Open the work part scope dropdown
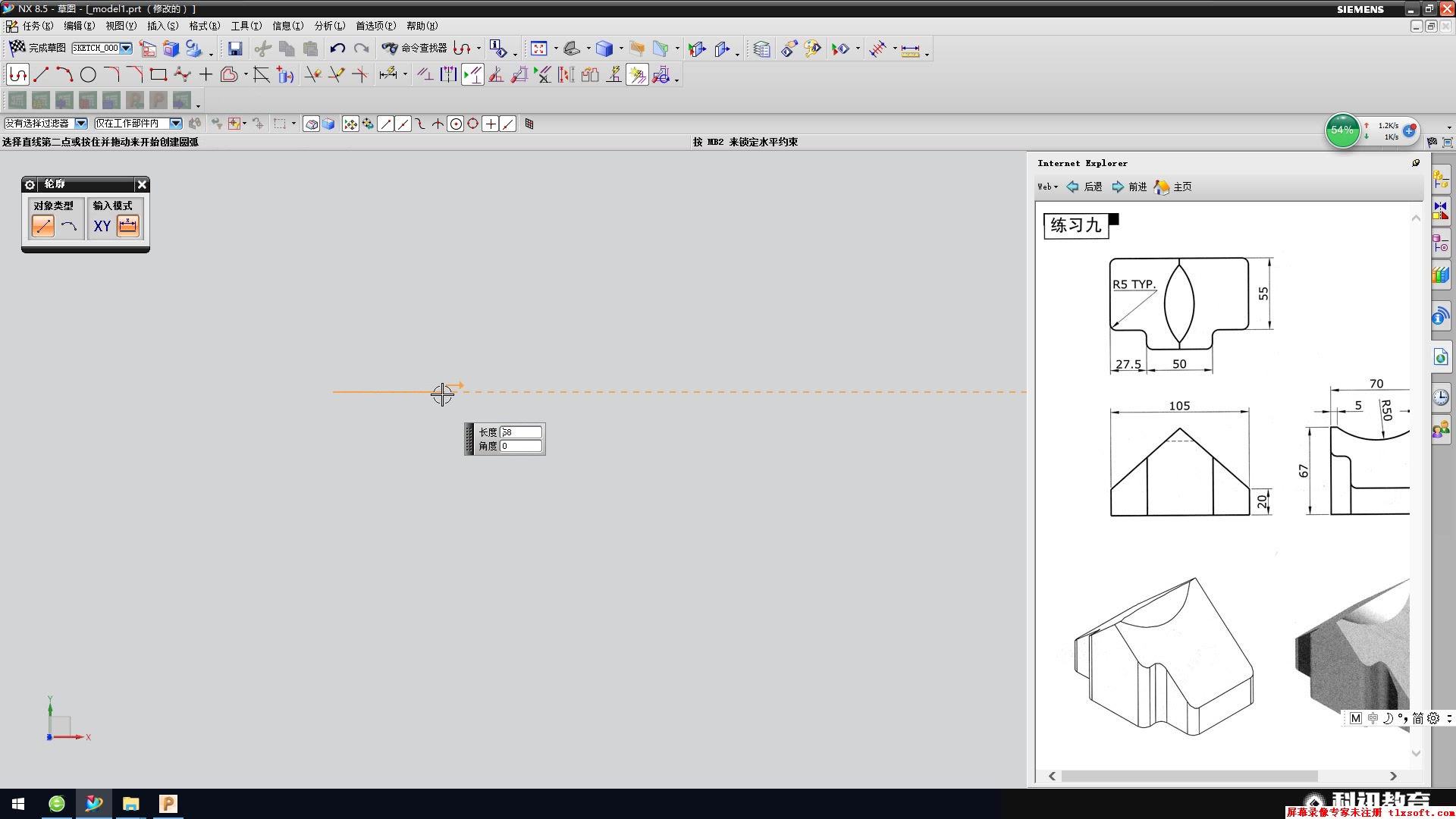Image resolution: width=1456 pixels, height=819 pixels. [176, 124]
